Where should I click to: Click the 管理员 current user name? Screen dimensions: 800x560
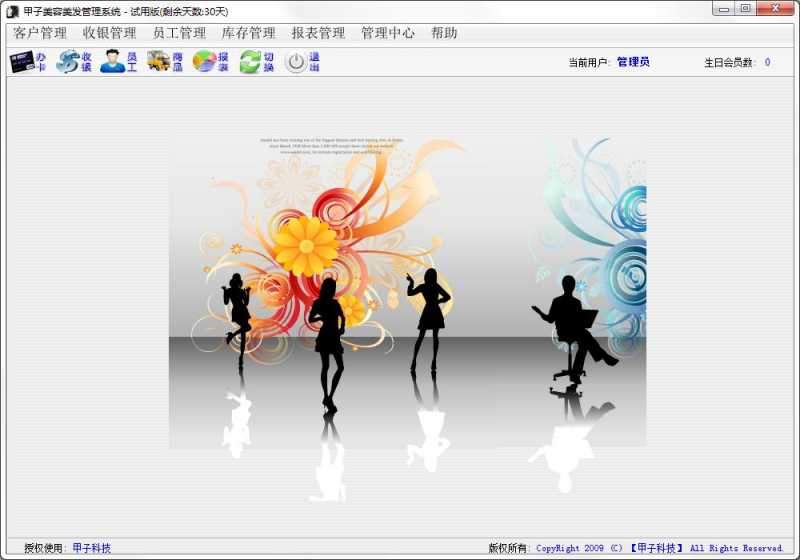(x=633, y=62)
